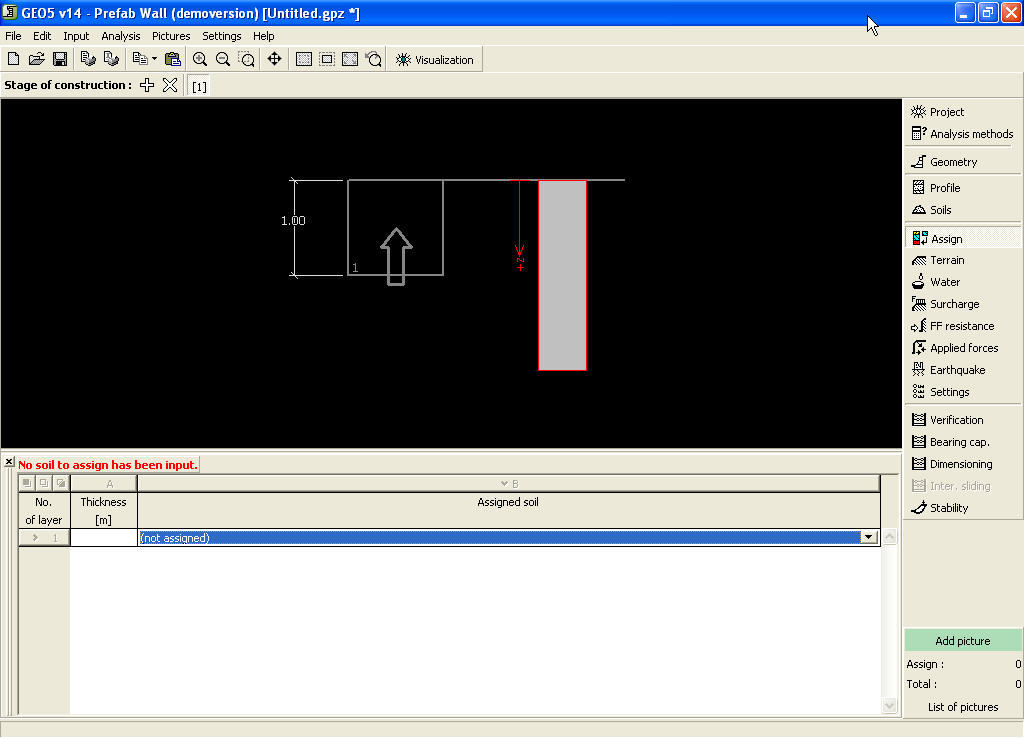Close the bottom frame with x
Screen dimensions: 1024x738
pyautogui.click(x=9, y=462)
